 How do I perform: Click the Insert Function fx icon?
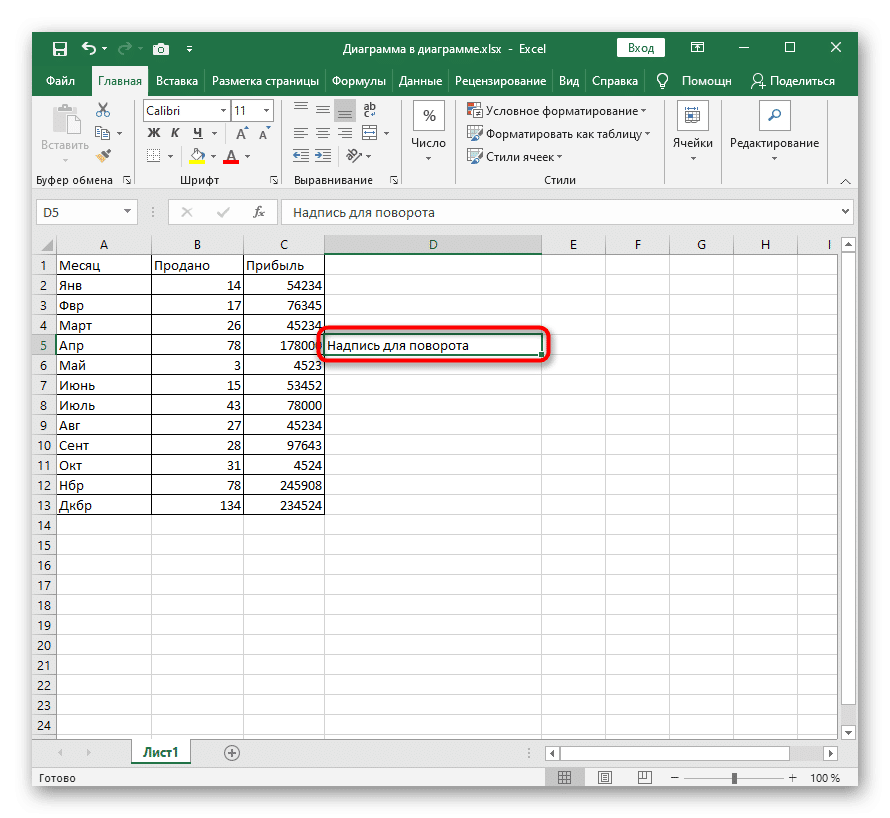click(258, 212)
